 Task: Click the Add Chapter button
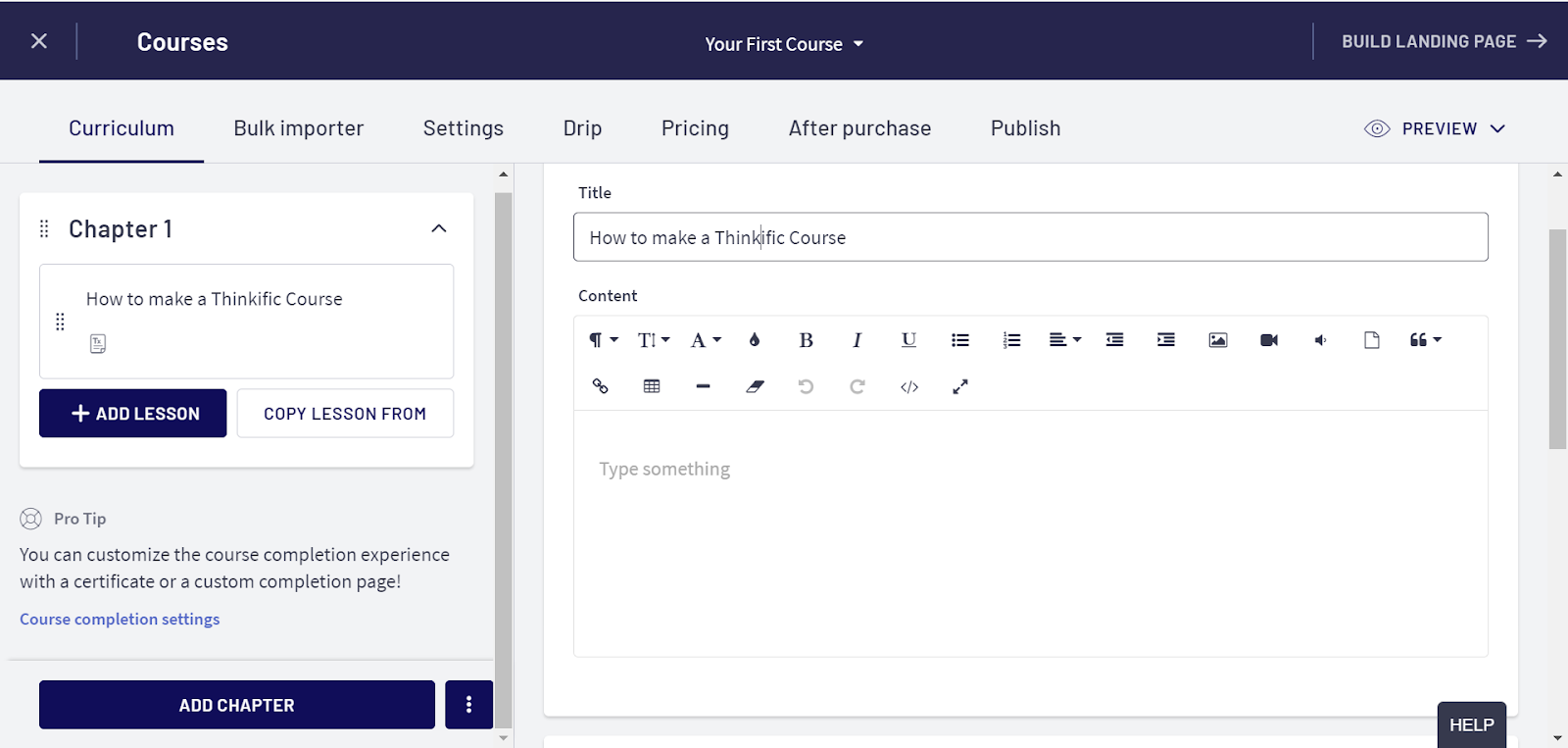pyautogui.click(x=237, y=705)
